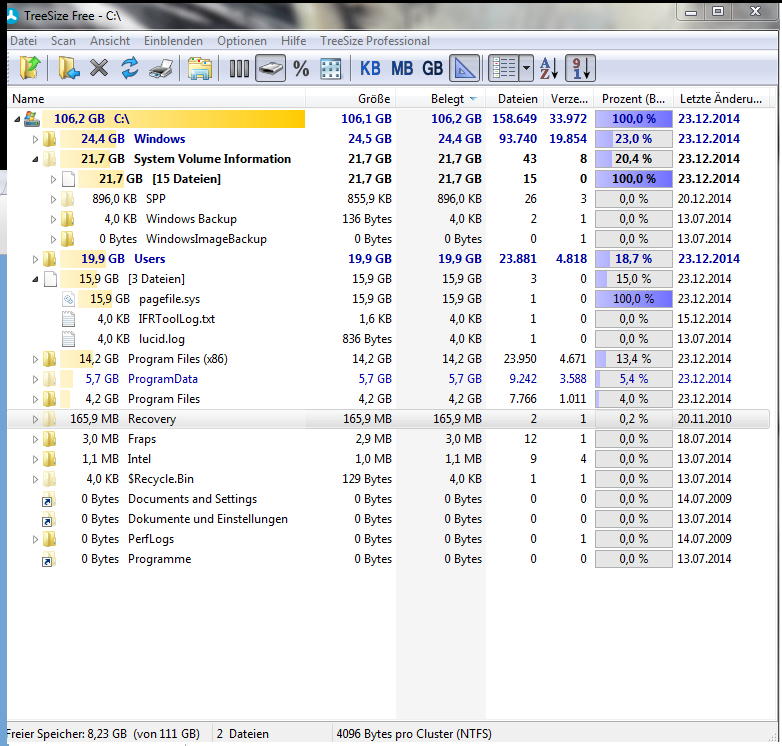The image size is (782, 746).
Task: Open the details view dropdown arrow
Action: coord(526,68)
